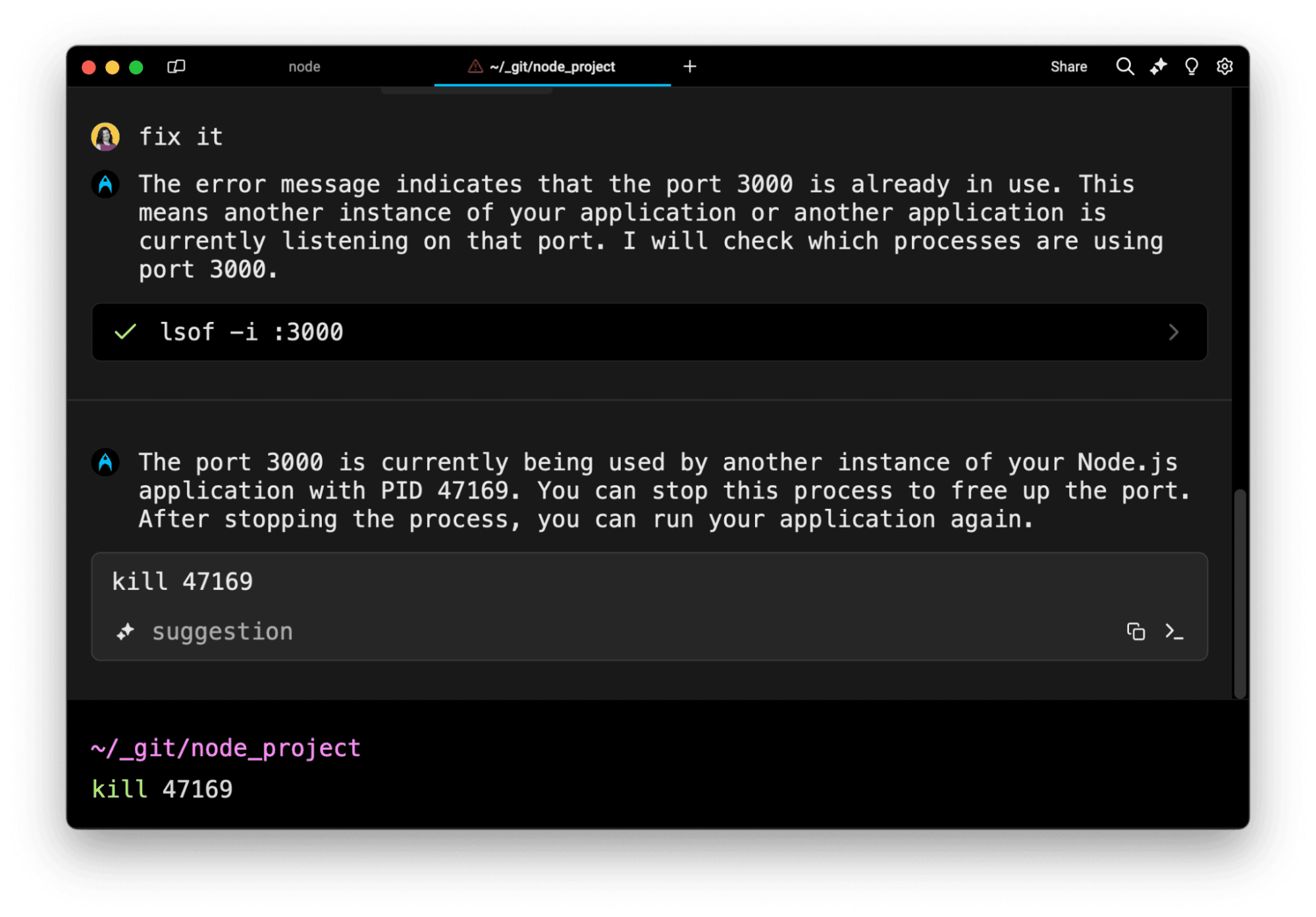Click the sparkle icon beside suggestion label
Screen dimensions: 1316x917
pos(125,632)
